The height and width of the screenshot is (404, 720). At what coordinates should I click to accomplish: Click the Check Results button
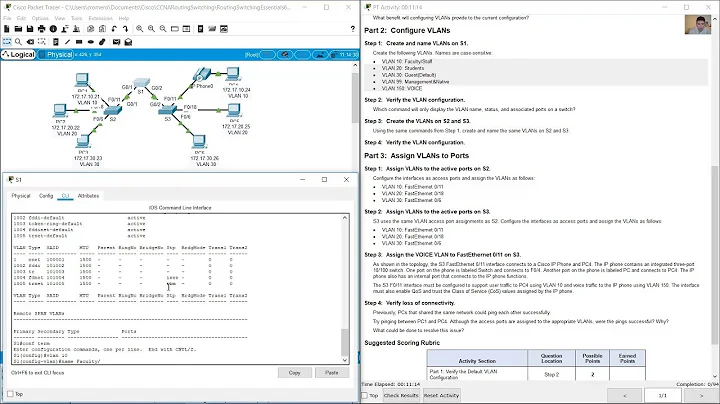tap(401, 395)
